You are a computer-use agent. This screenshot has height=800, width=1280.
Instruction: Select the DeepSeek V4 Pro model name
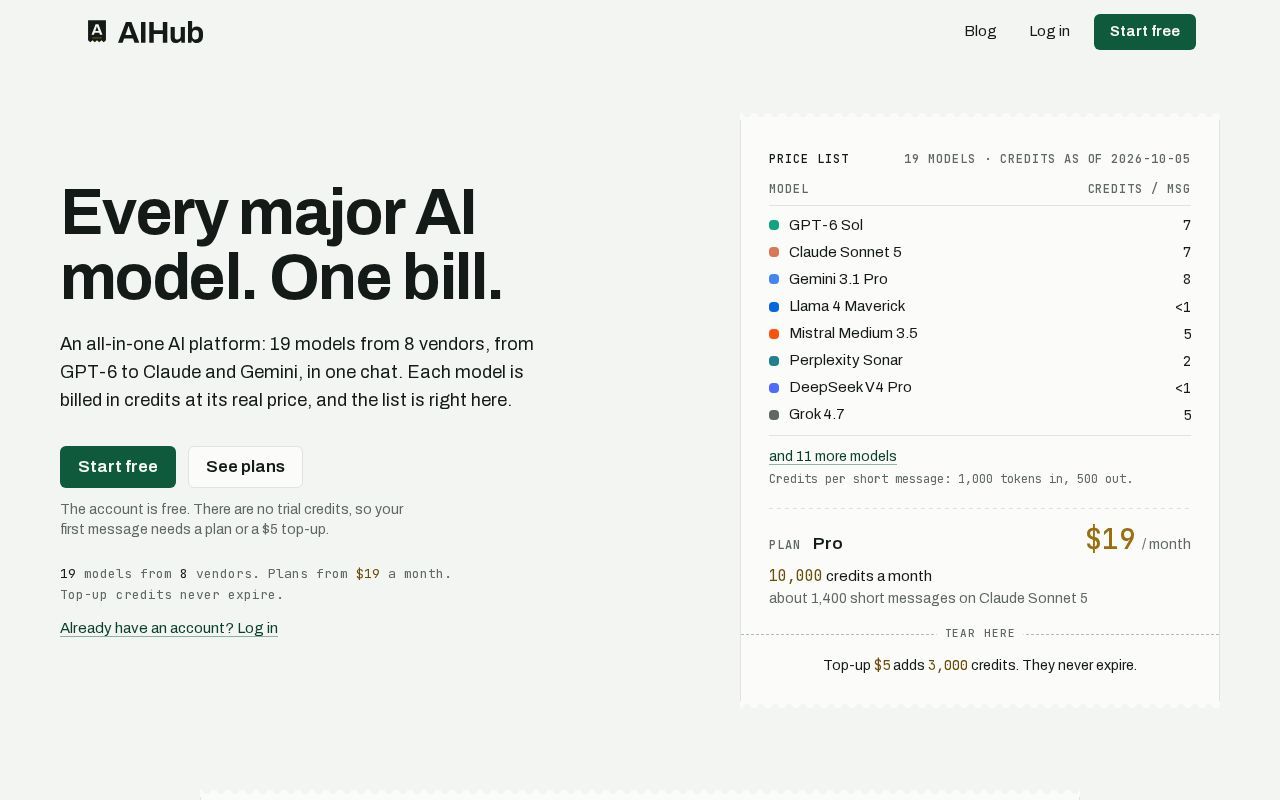pos(850,387)
